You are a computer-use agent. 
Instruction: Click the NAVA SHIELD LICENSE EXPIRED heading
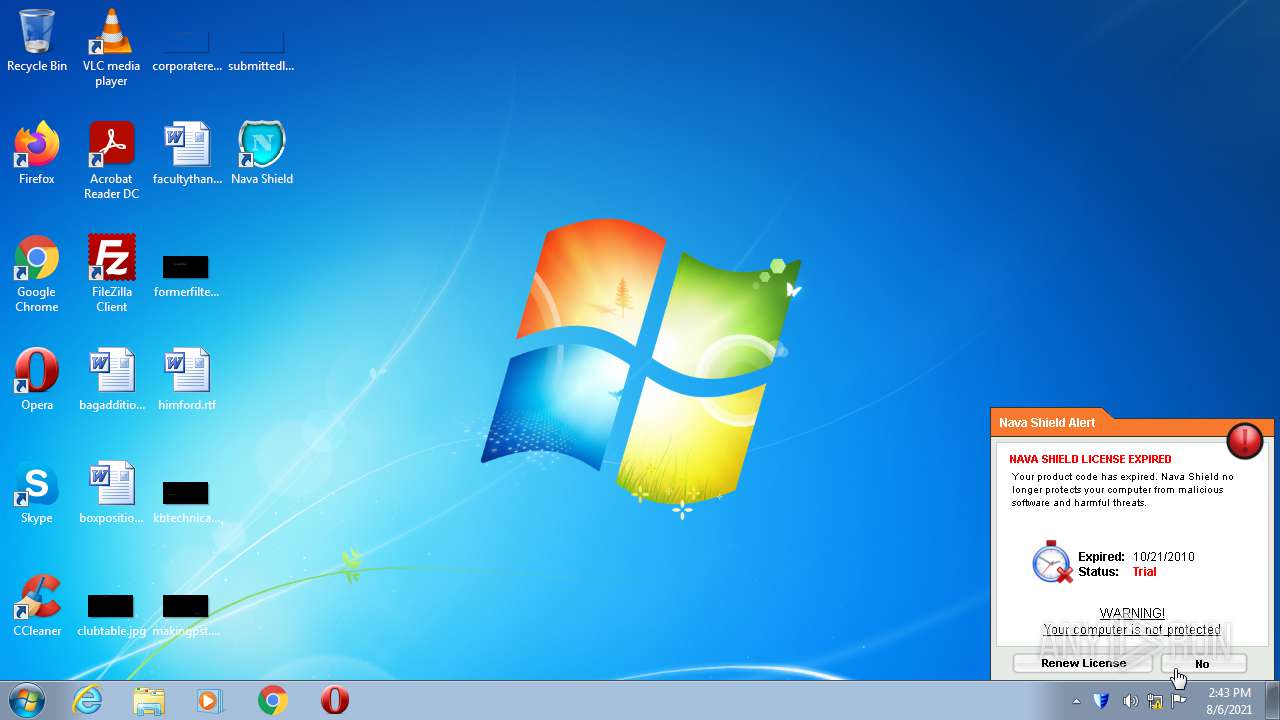pyautogui.click(x=1090, y=459)
